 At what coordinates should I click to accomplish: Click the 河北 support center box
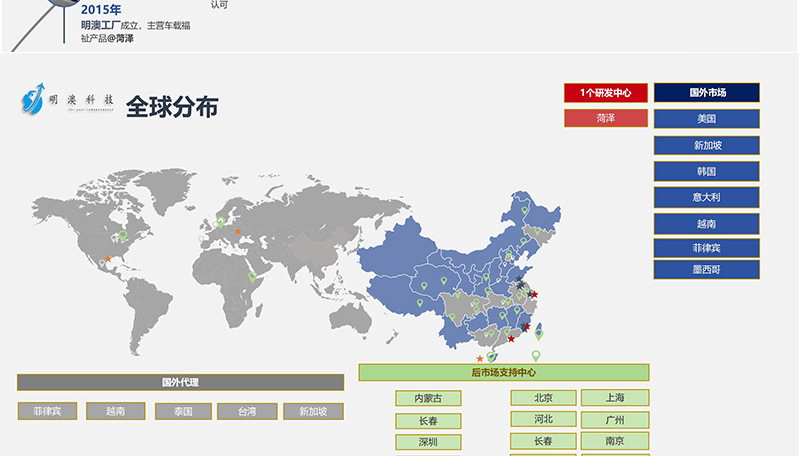[x=543, y=419]
